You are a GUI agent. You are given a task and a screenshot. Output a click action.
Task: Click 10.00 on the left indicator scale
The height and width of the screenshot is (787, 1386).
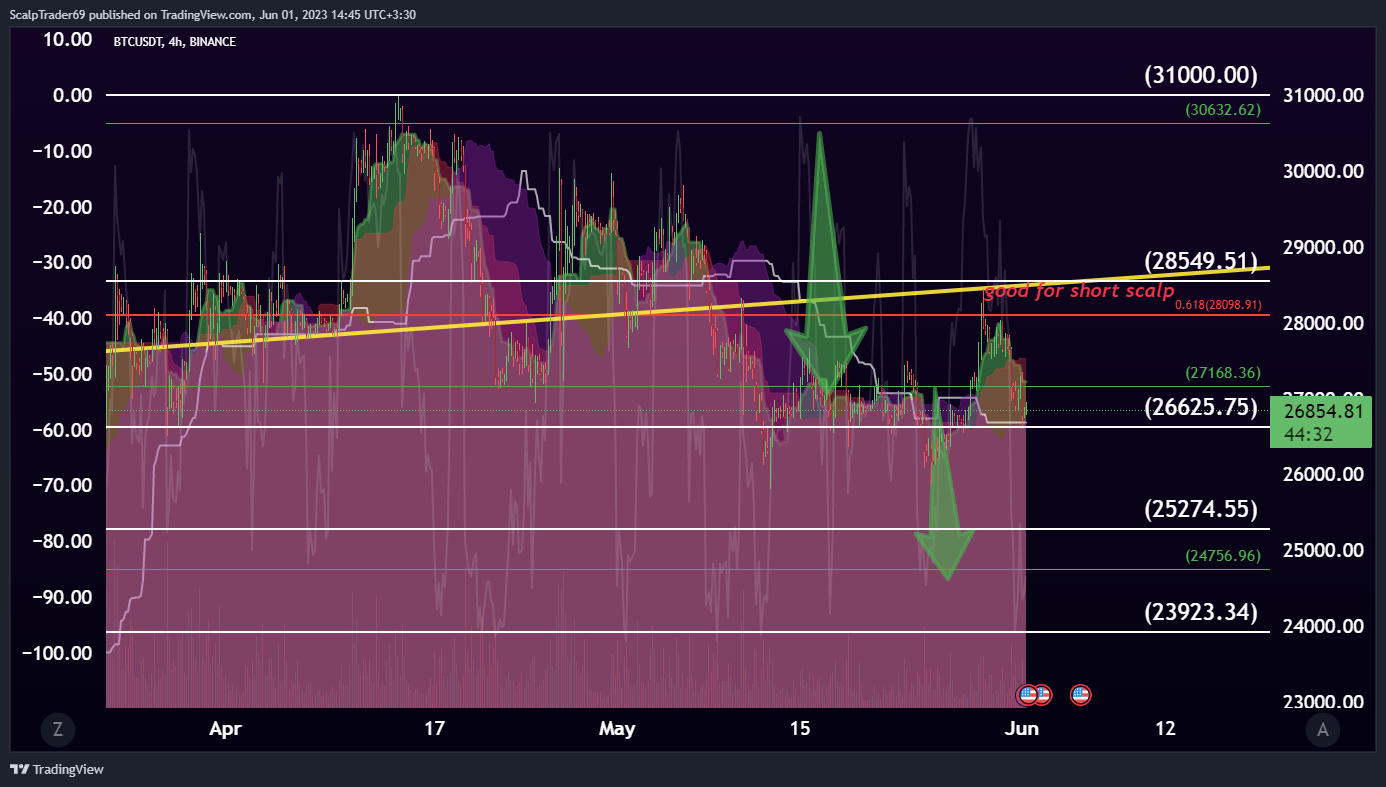coord(69,40)
